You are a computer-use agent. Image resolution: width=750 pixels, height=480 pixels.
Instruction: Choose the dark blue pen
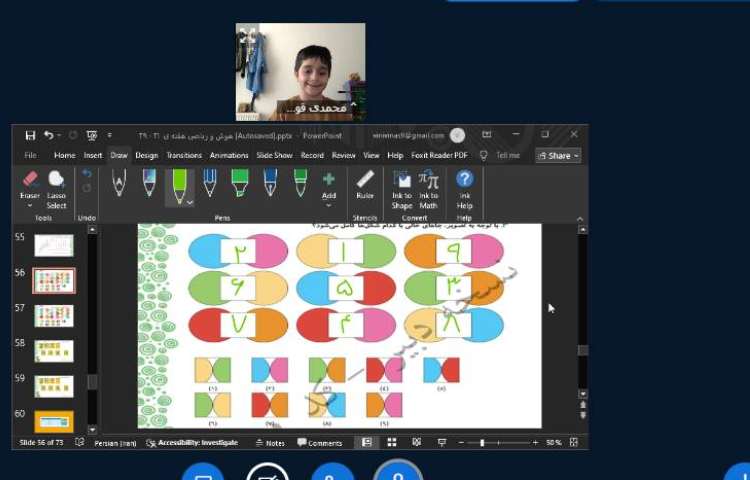point(270,183)
